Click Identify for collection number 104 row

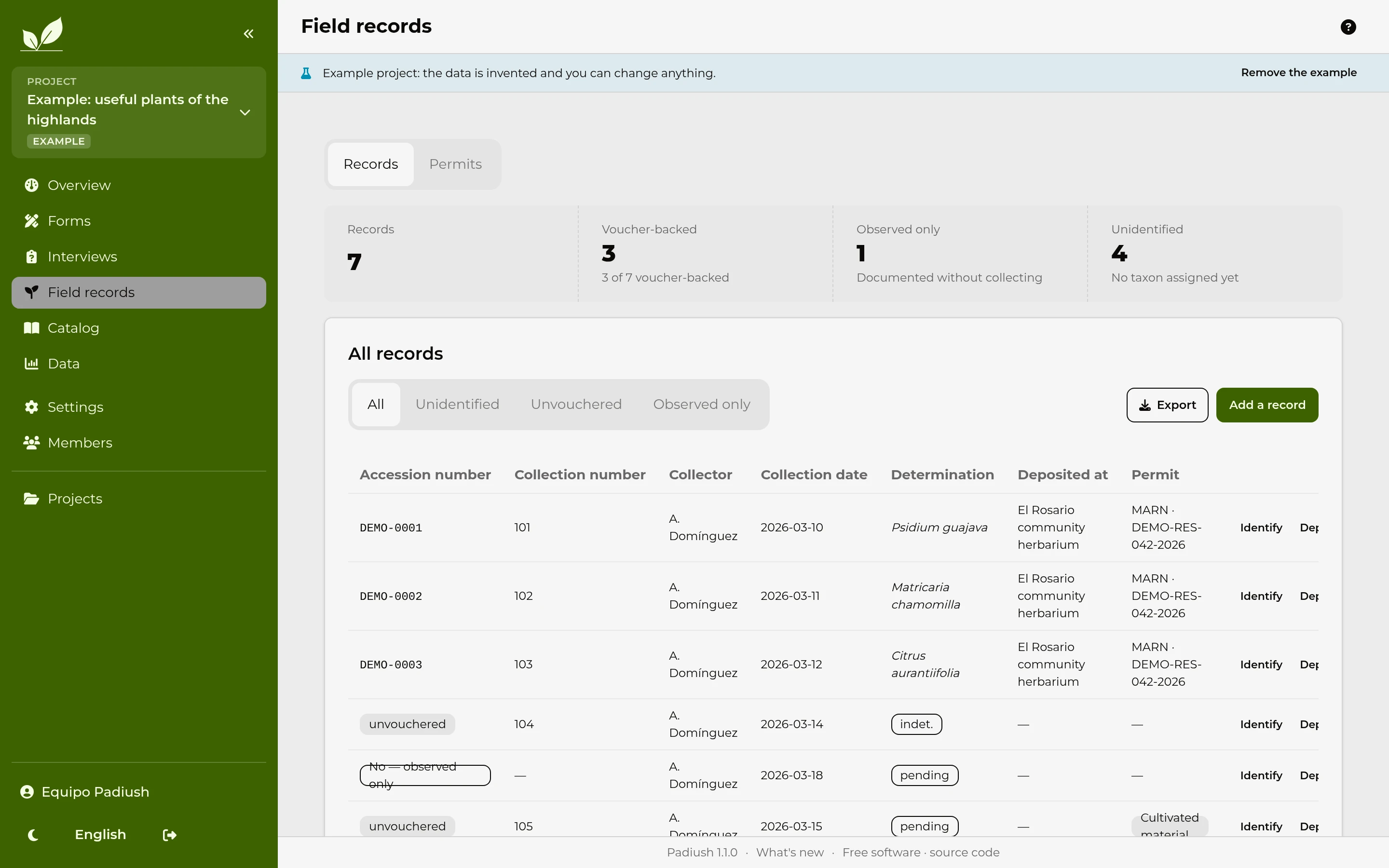[x=1261, y=724]
